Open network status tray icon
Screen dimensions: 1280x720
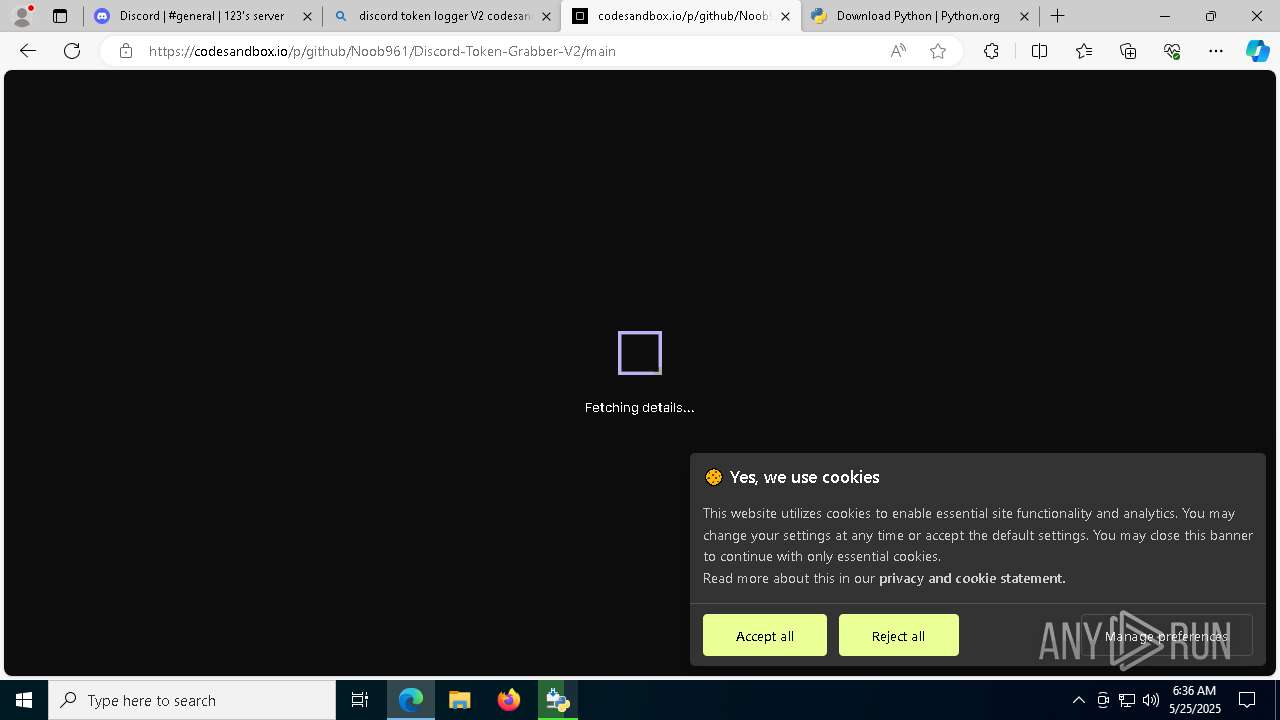coord(1127,700)
